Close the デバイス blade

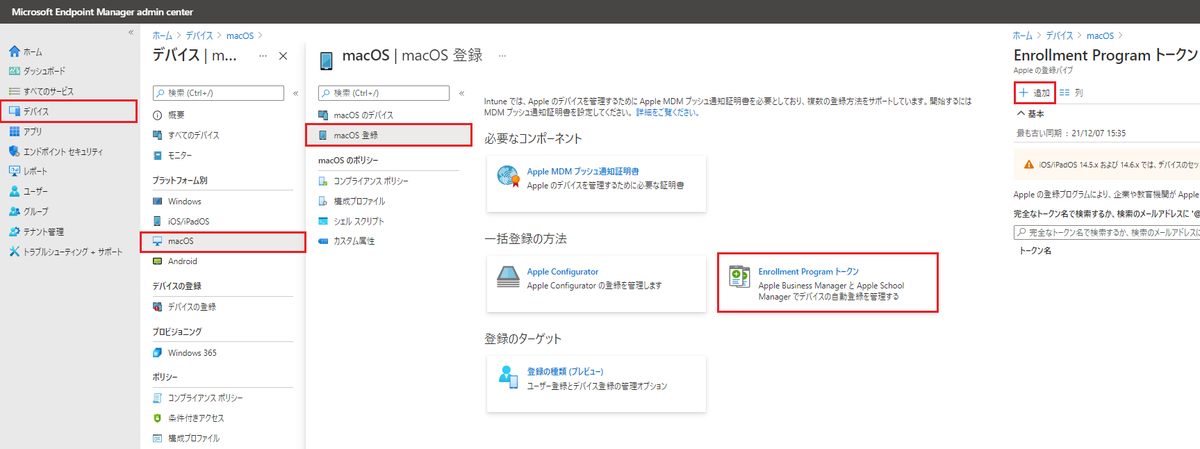[x=283, y=56]
